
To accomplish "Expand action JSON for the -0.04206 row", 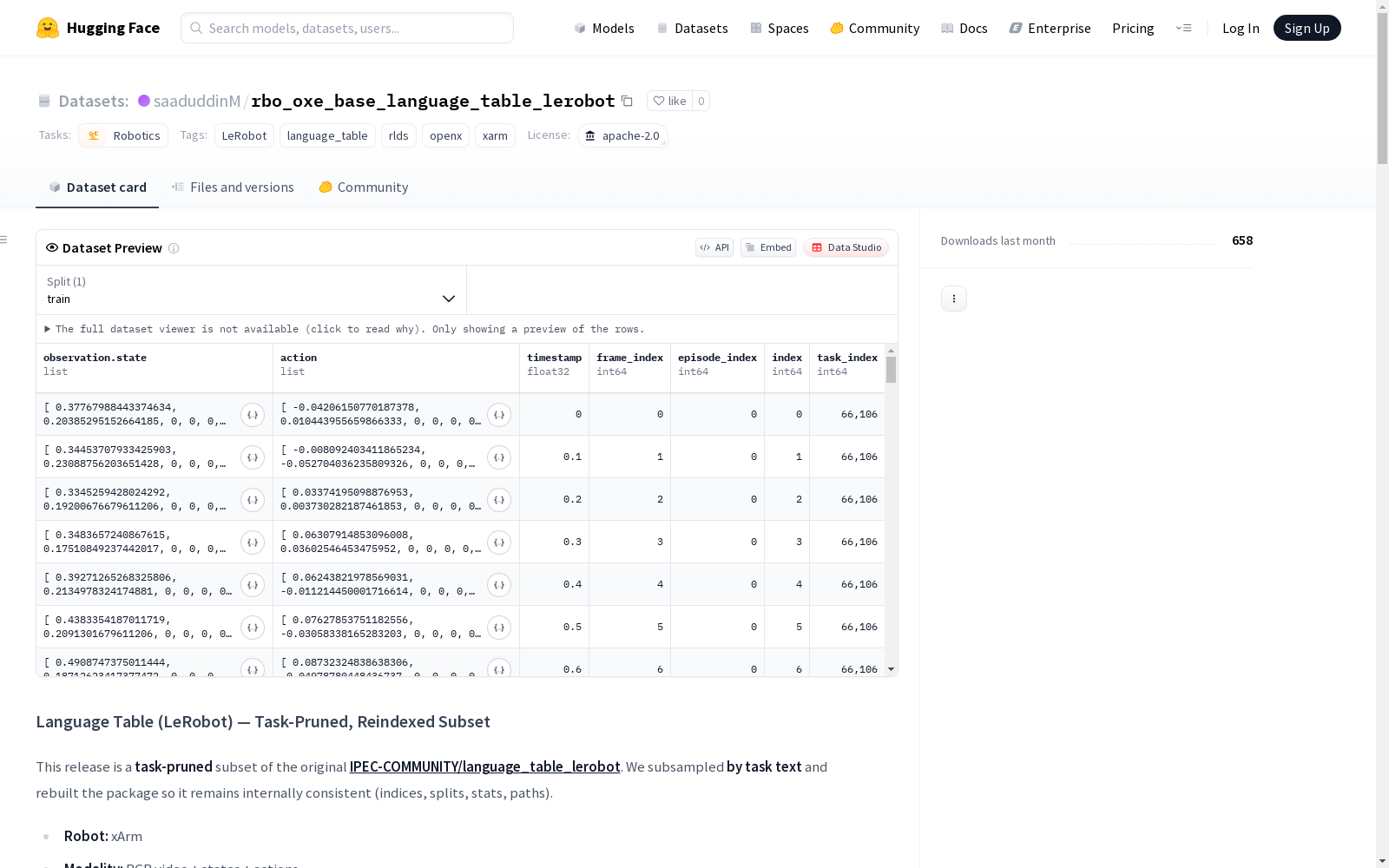I will (x=499, y=415).
